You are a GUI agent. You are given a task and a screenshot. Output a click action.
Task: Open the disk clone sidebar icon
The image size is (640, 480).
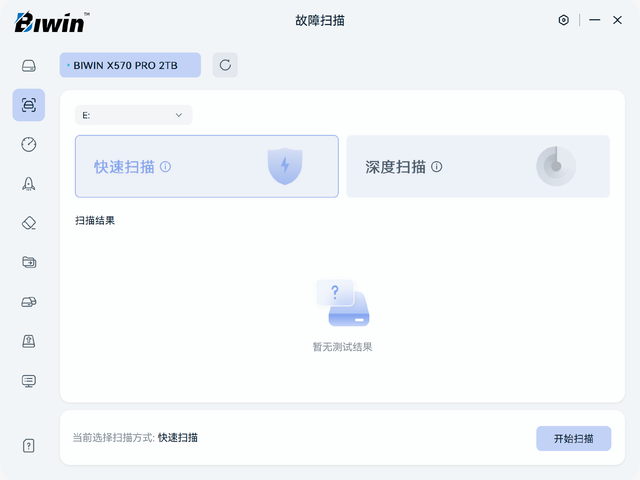click(29, 302)
